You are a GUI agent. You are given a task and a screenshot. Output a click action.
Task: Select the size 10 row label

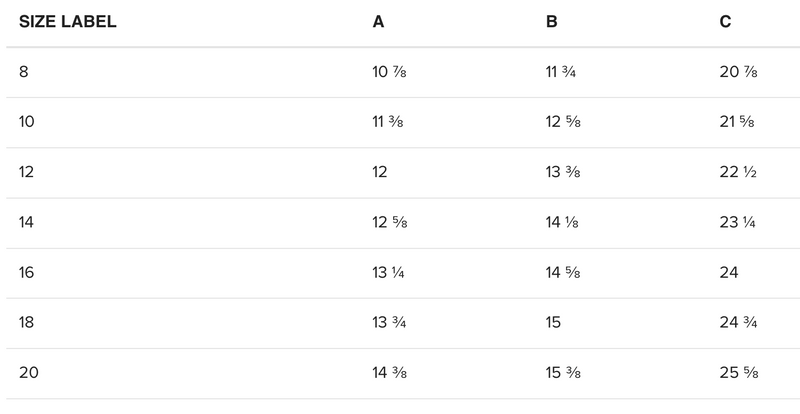click(x=27, y=122)
